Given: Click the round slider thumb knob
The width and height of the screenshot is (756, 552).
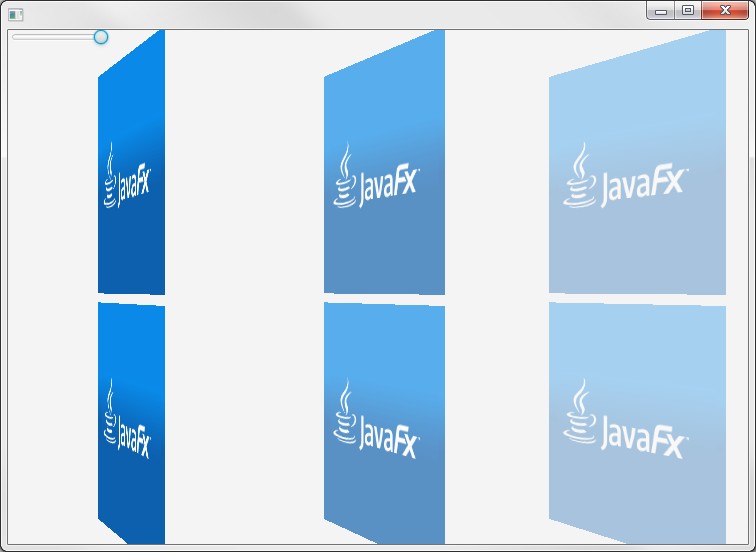Looking at the screenshot, I should 101,37.
